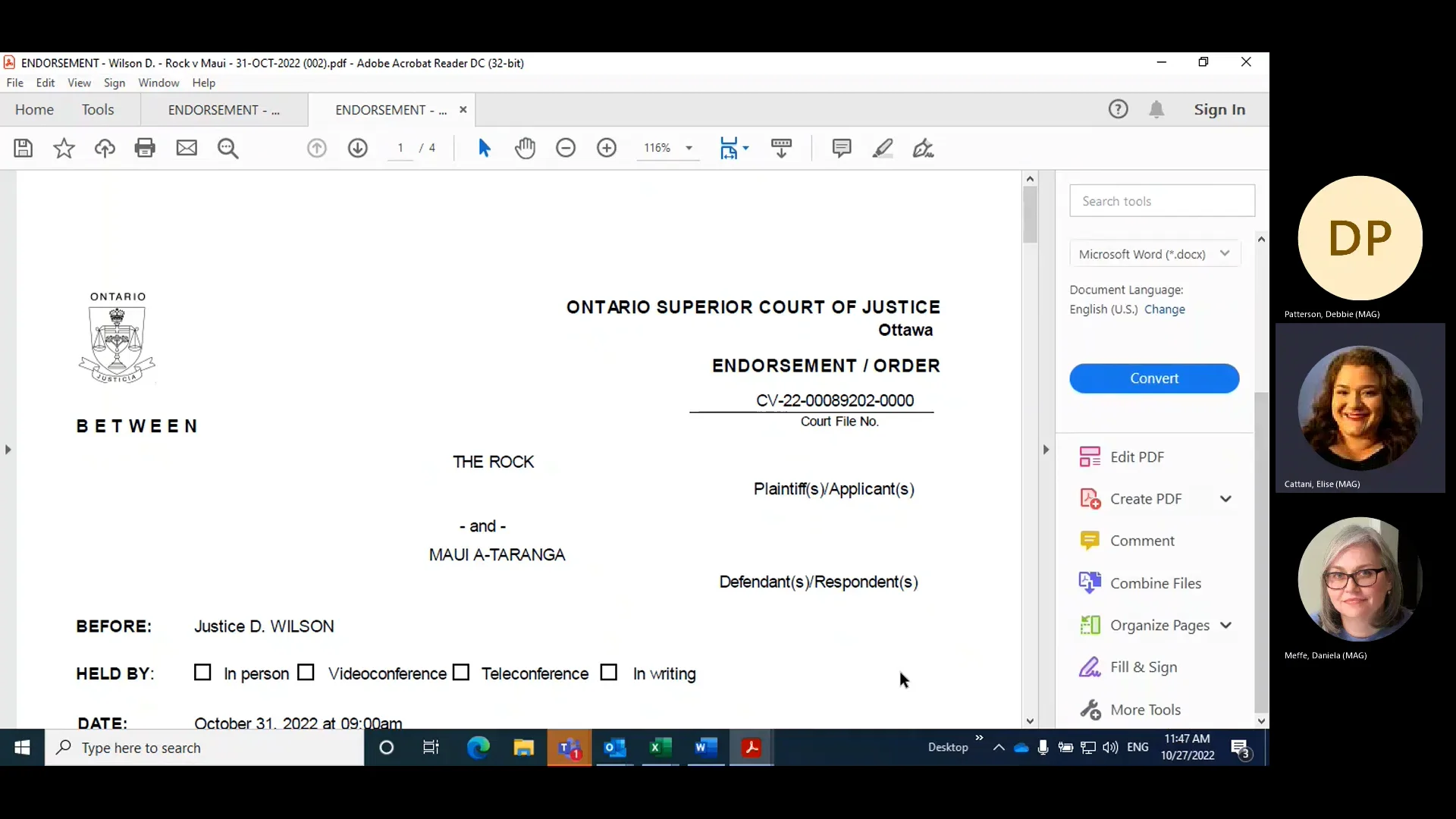Screen dimensions: 1456x819
Task: Open Microsoft Teams from taskbar
Action: (x=570, y=748)
